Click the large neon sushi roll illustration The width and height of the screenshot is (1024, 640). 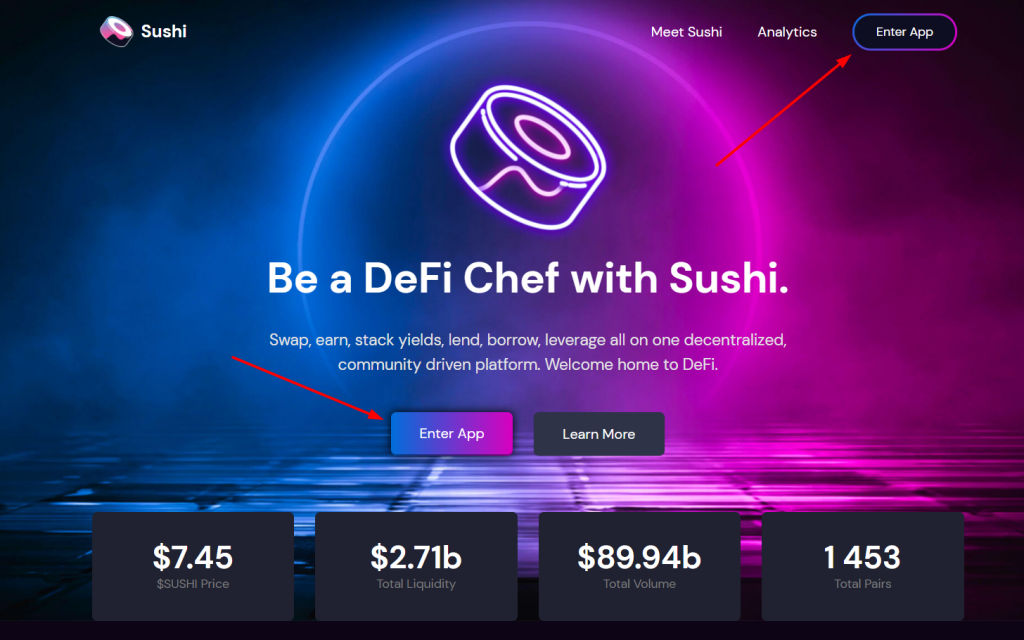(528, 157)
